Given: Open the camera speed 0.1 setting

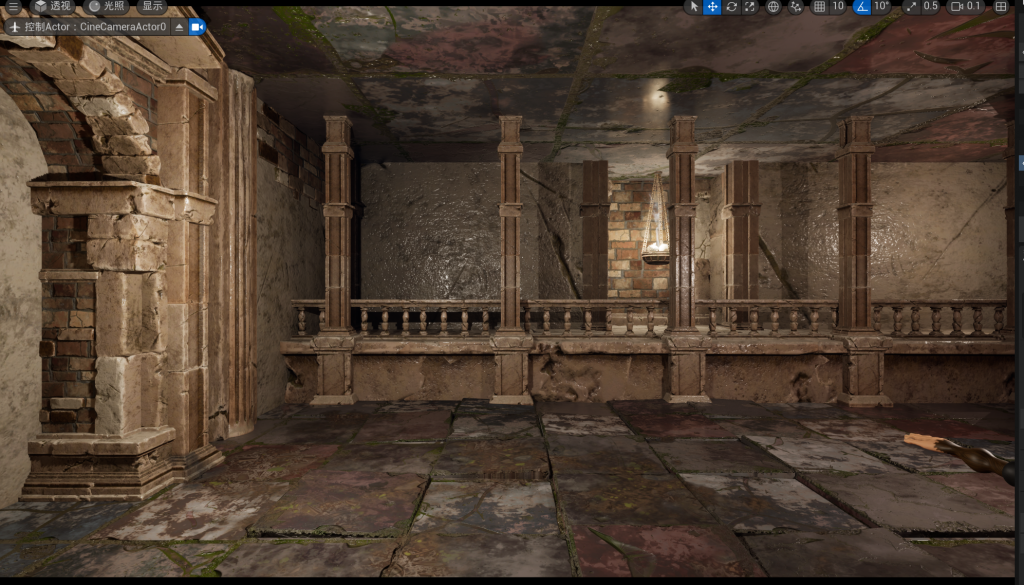Looking at the screenshot, I should pos(966,6).
